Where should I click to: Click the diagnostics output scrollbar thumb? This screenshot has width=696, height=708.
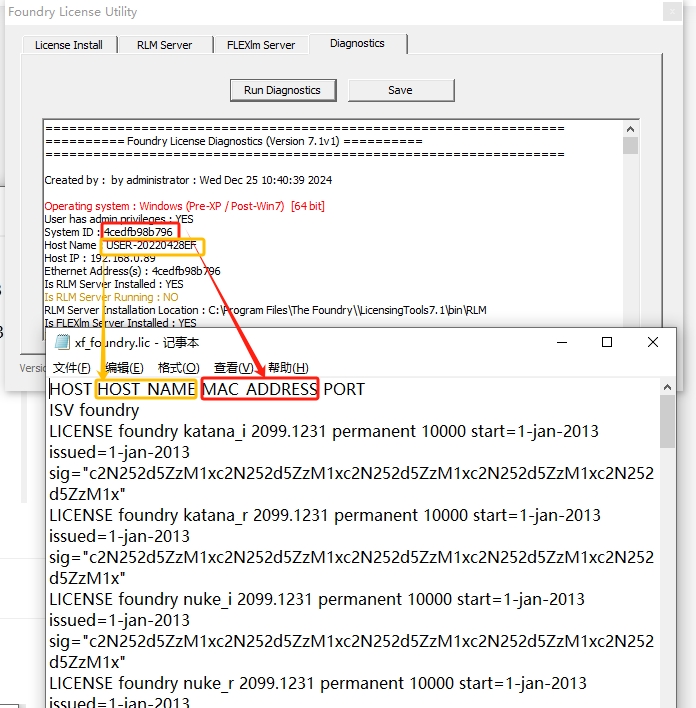point(631,145)
